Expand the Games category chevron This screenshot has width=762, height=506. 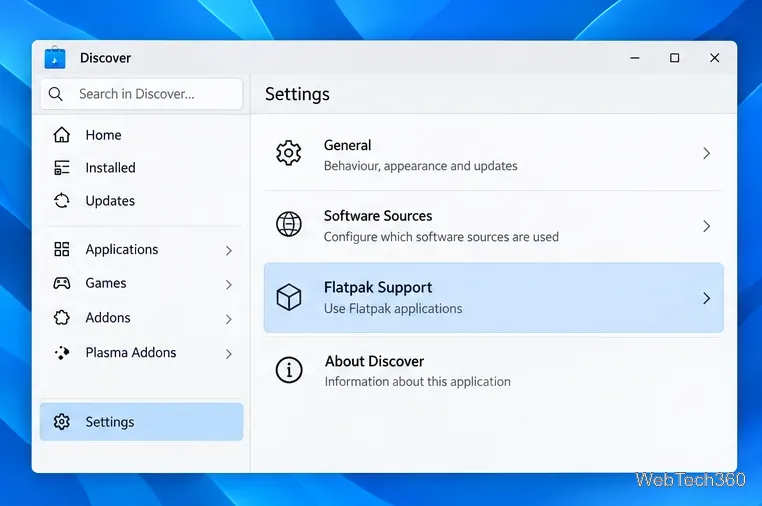[228, 284]
